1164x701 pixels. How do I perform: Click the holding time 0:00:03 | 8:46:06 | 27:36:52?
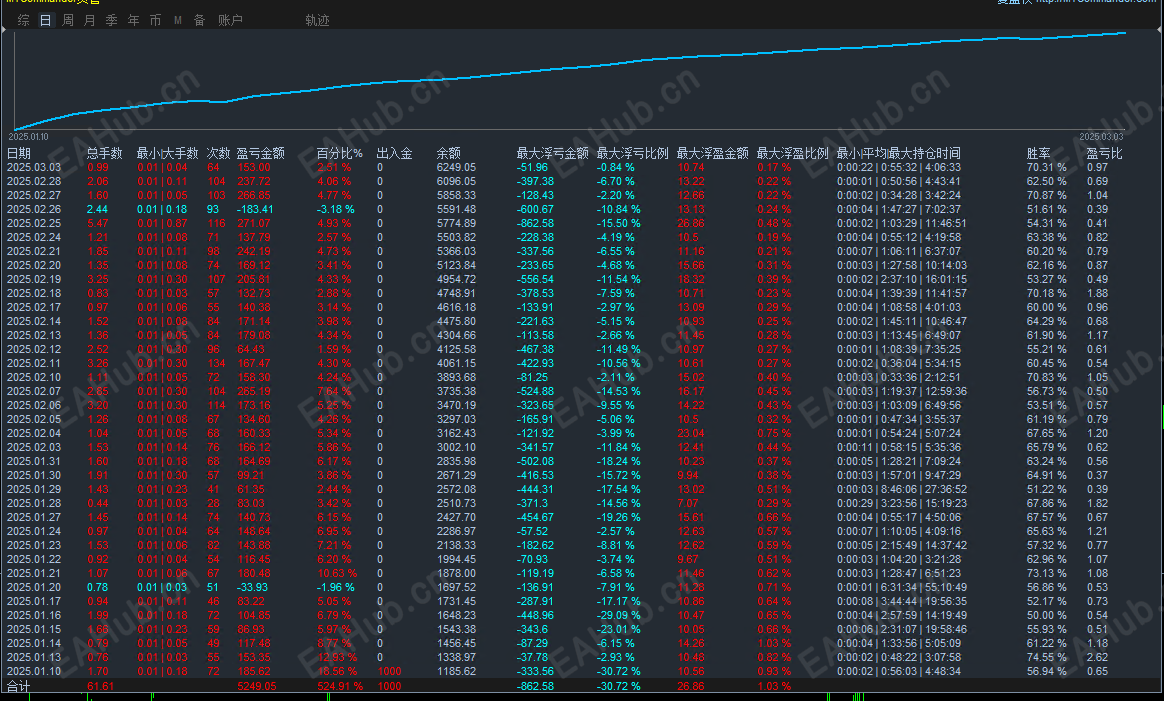tap(902, 489)
